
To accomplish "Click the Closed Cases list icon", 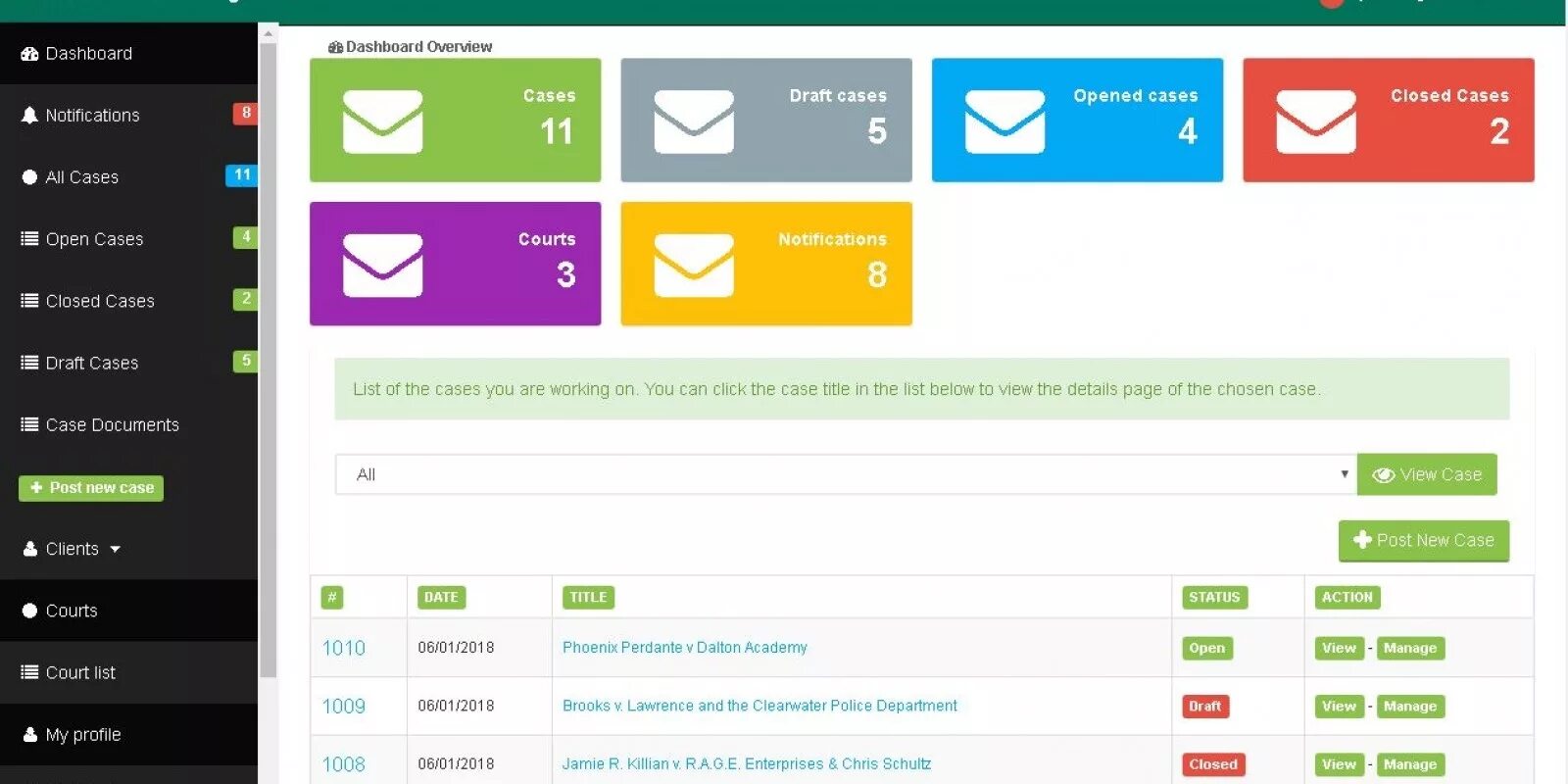I will click(29, 301).
